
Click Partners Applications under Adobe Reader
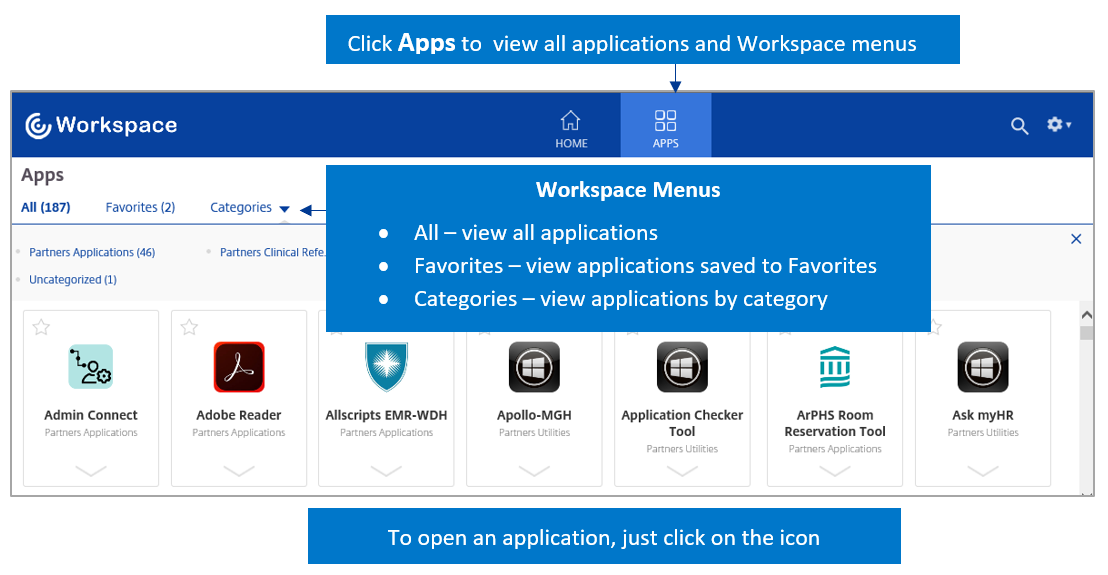(239, 432)
